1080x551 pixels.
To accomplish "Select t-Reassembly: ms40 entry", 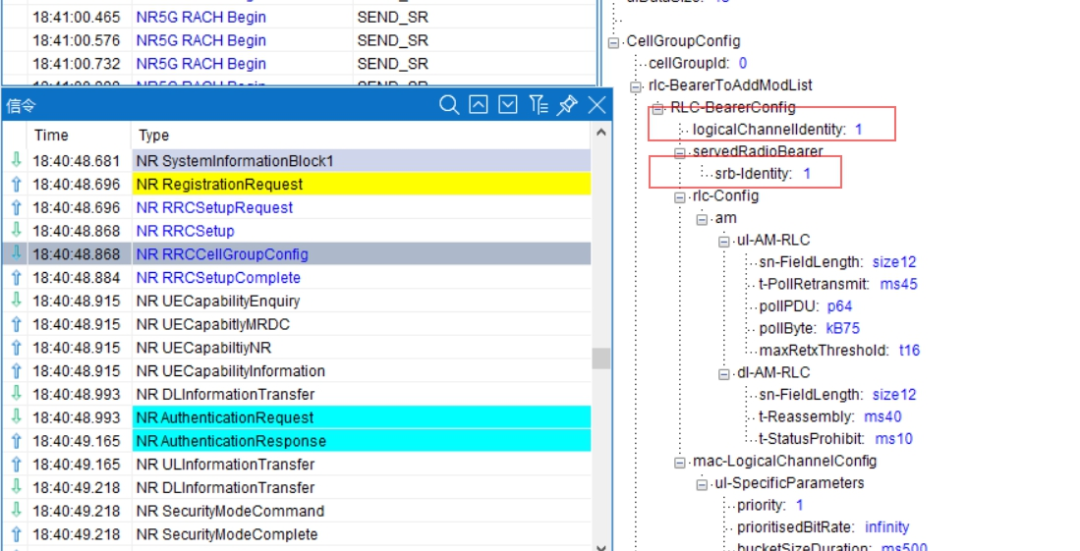I will click(830, 417).
